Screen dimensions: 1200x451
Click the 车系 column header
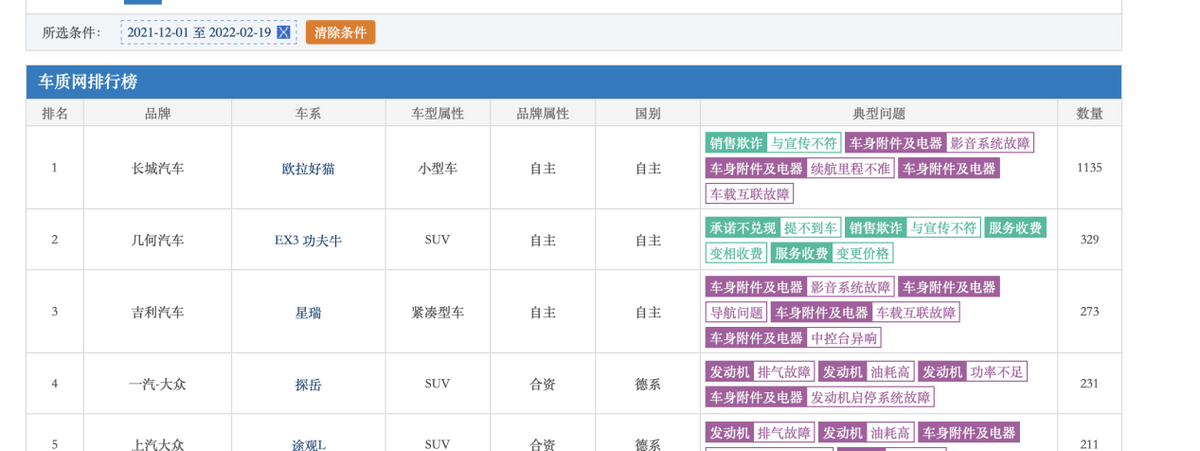pyautogui.click(x=308, y=113)
